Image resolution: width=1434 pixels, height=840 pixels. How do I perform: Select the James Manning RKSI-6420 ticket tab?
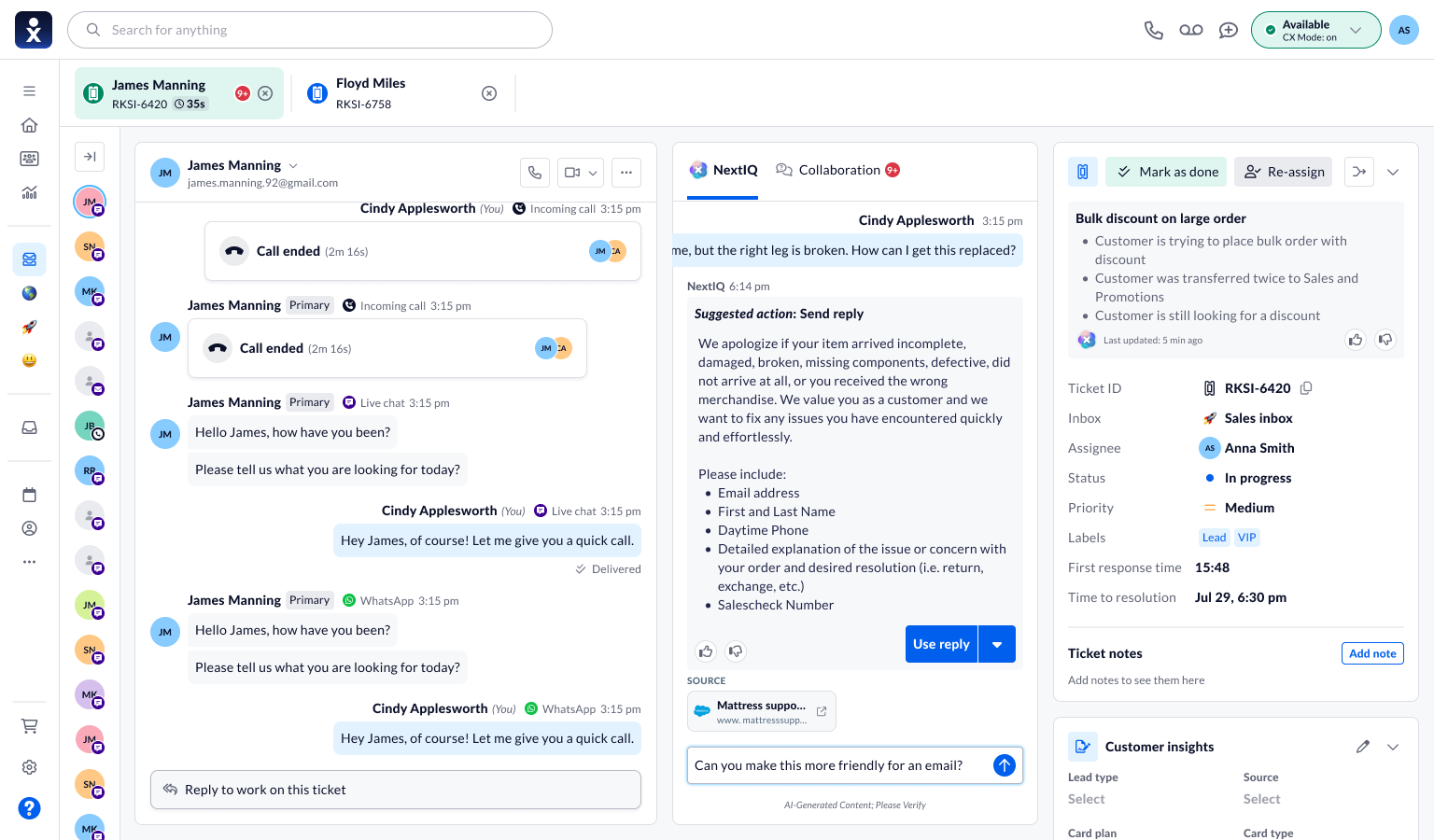click(179, 93)
